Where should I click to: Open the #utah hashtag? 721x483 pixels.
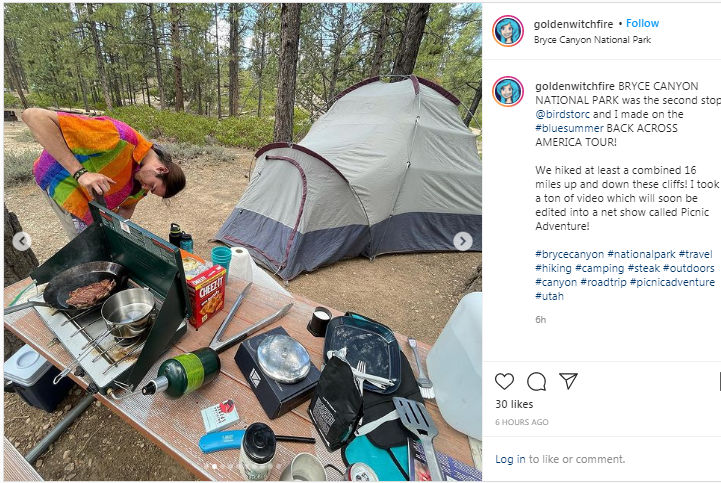pyautogui.click(x=549, y=296)
